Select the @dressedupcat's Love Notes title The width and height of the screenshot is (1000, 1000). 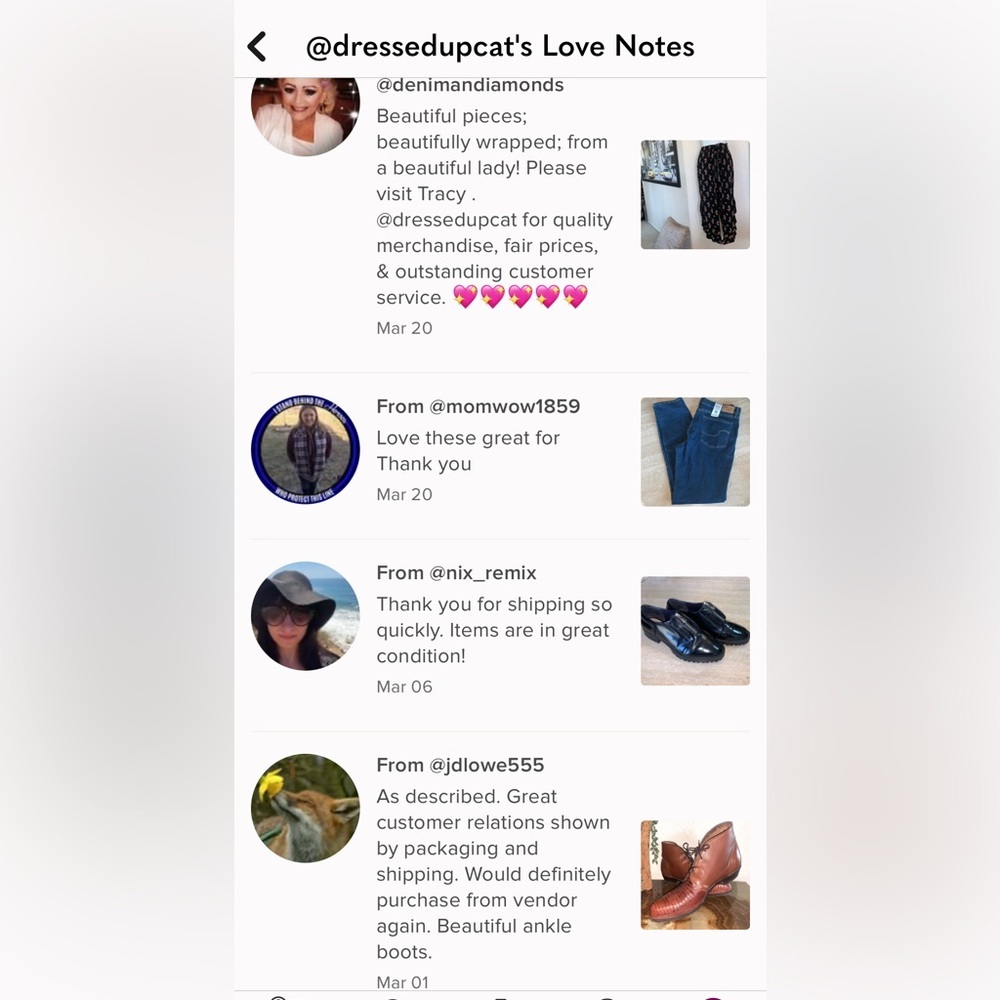pos(500,47)
